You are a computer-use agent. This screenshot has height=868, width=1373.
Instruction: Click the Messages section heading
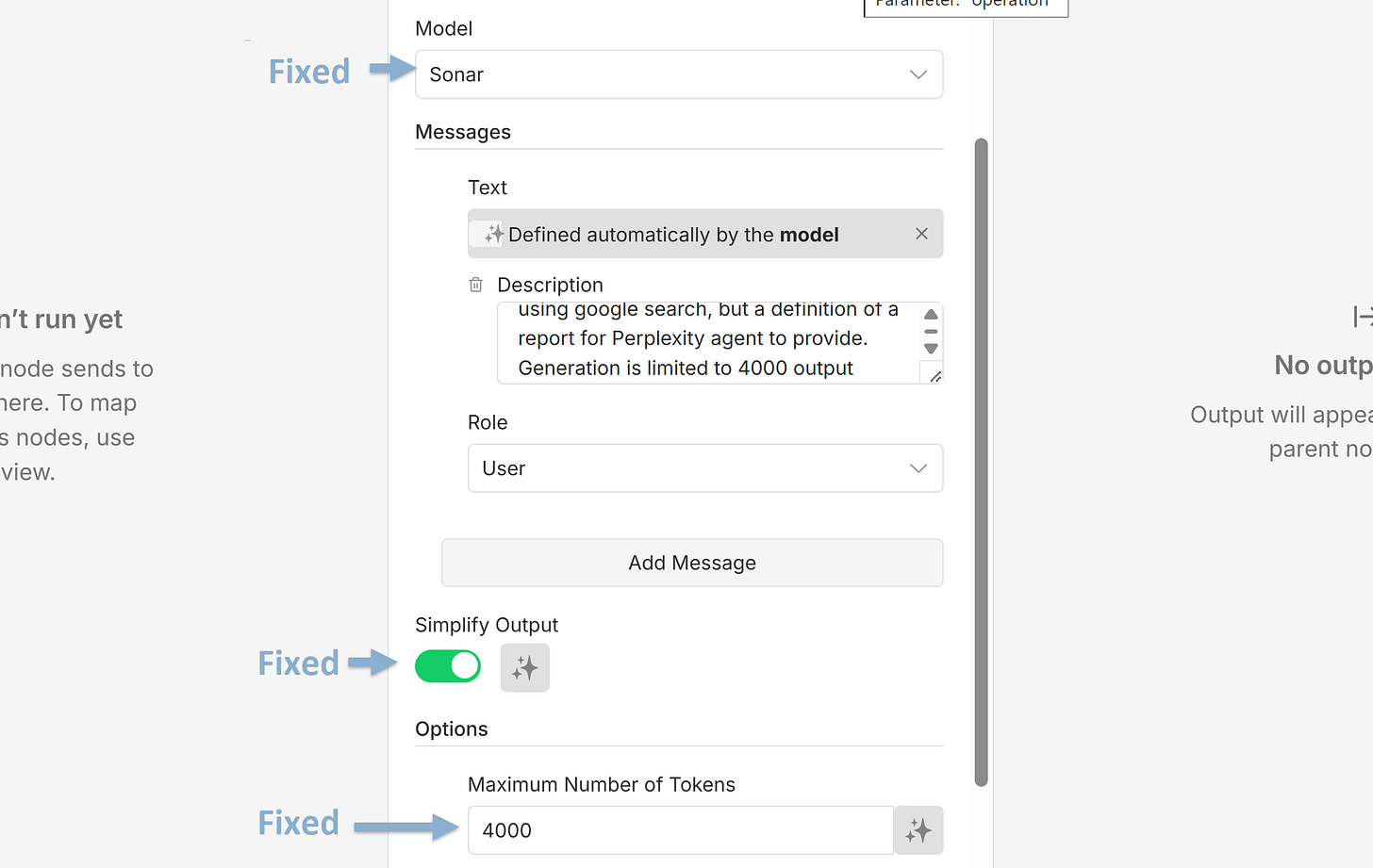463,132
